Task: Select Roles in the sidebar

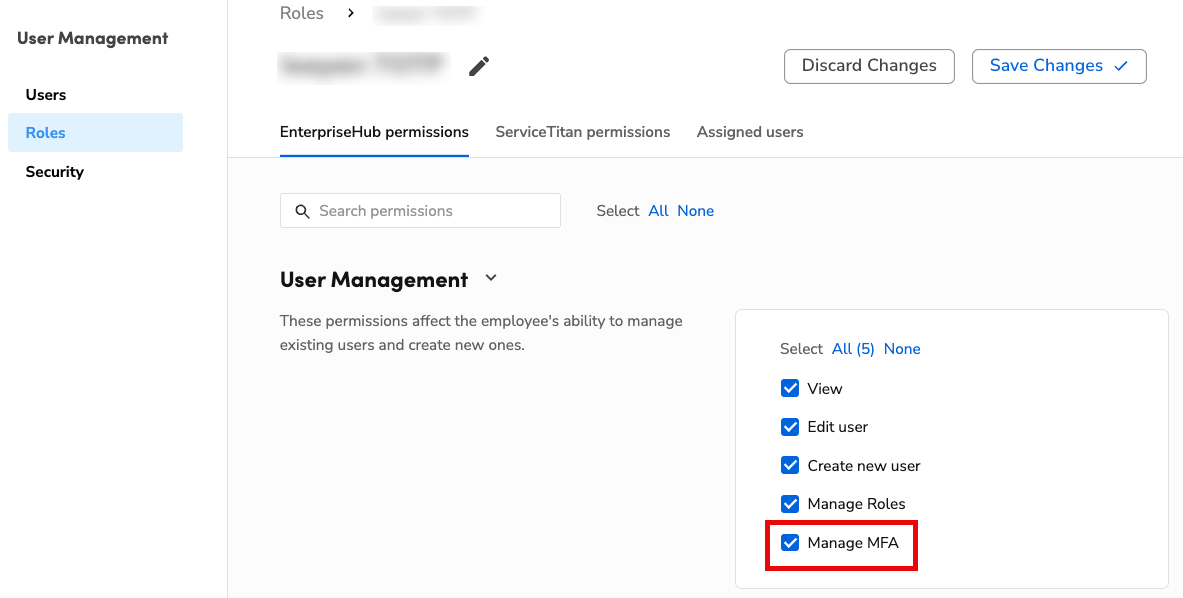Action: click(95, 133)
